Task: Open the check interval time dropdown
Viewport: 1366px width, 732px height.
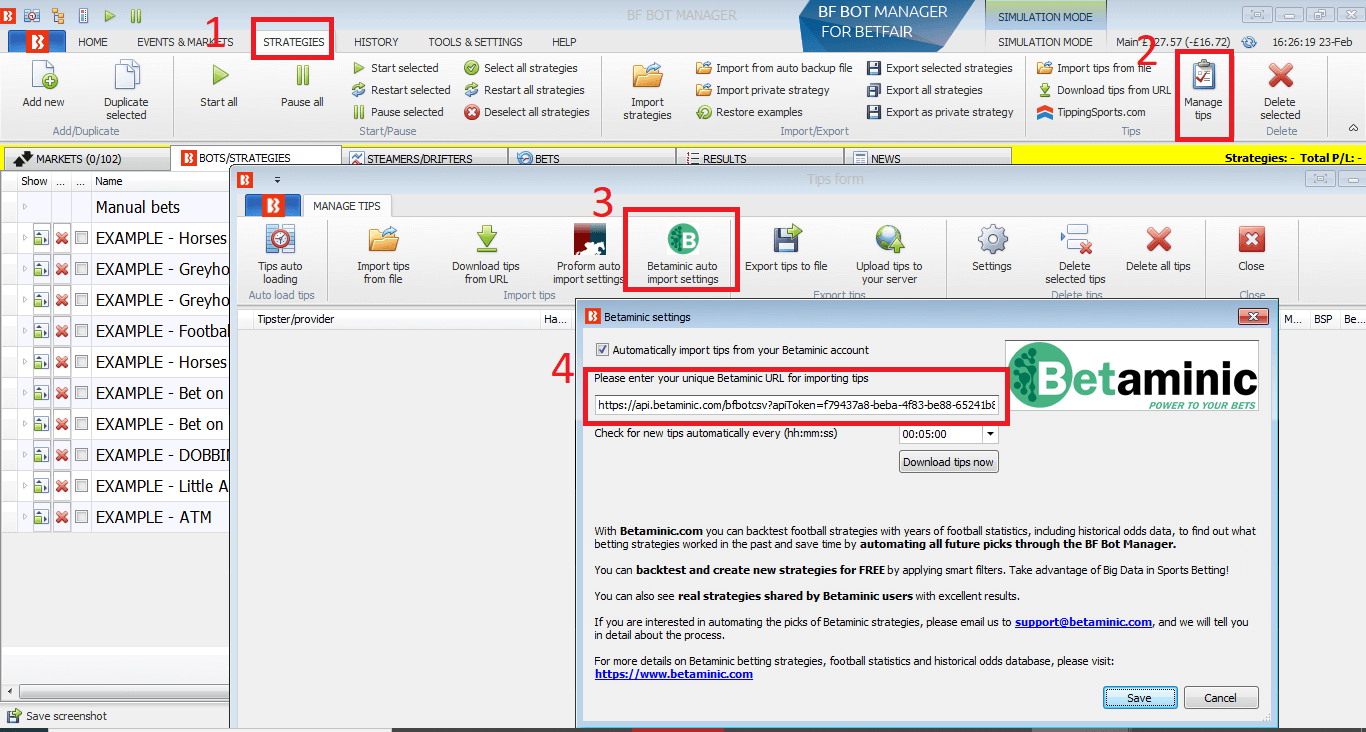Action: [990, 435]
